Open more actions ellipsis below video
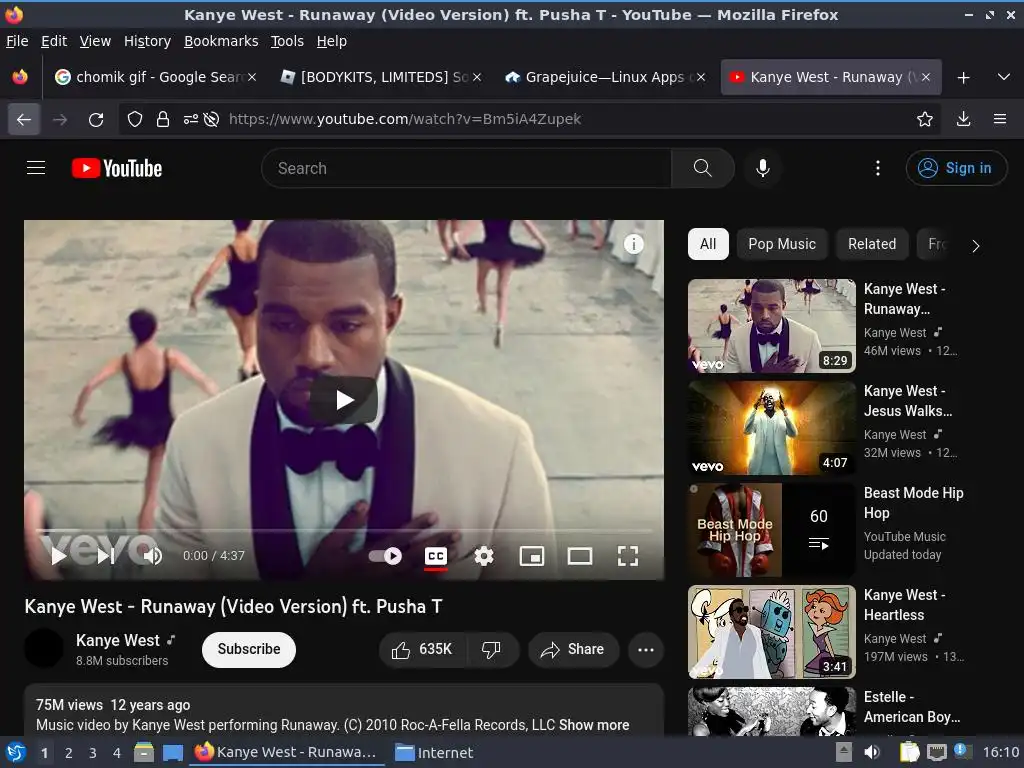This screenshot has width=1024, height=768. [x=645, y=649]
